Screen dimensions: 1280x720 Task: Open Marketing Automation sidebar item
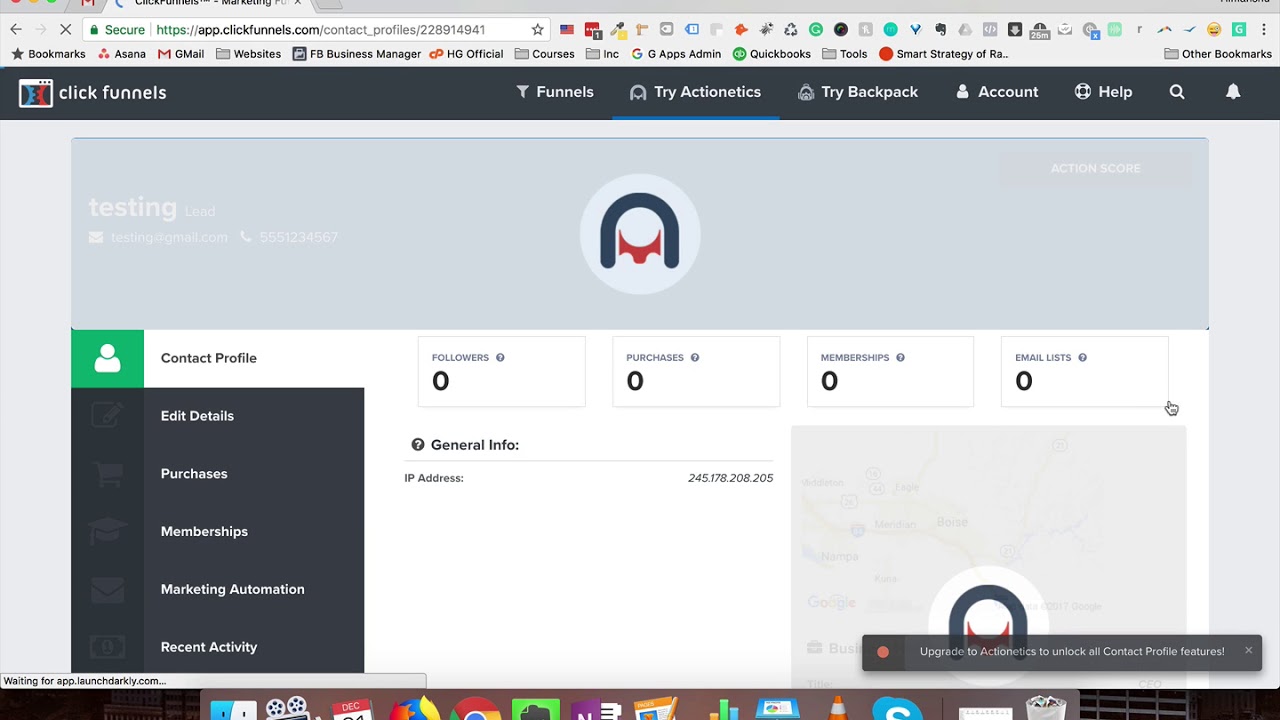pos(218,590)
